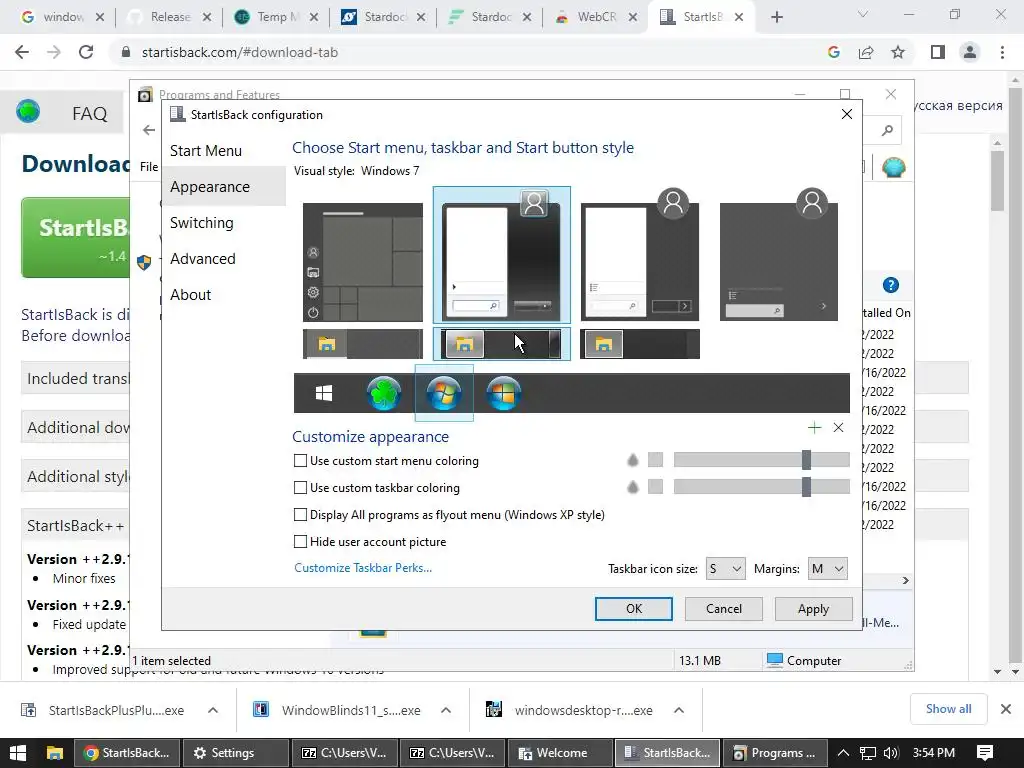Open File Explorer from taskbar
This screenshot has width=1024, height=768.
click(x=54, y=753)
